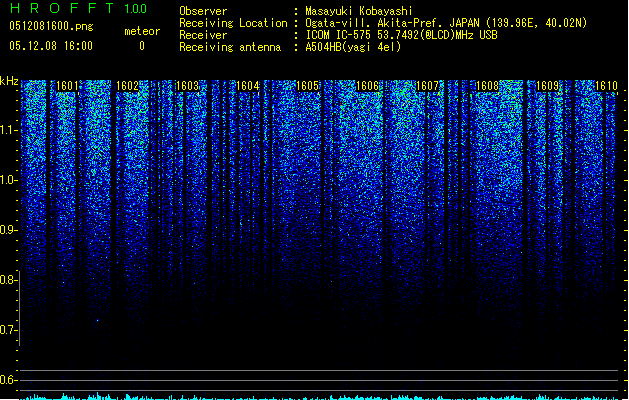This screenshot has width=629, height=400.
Task: Click the 1603 time marker
Action: [187, 86]
